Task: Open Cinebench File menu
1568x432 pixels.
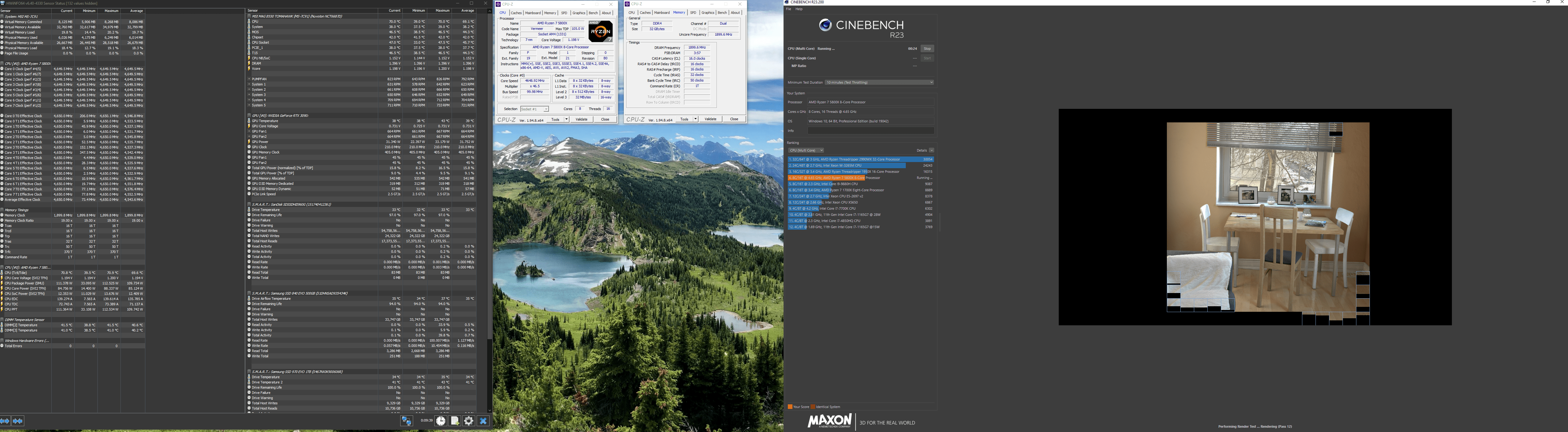Action: tap(789, 9)
